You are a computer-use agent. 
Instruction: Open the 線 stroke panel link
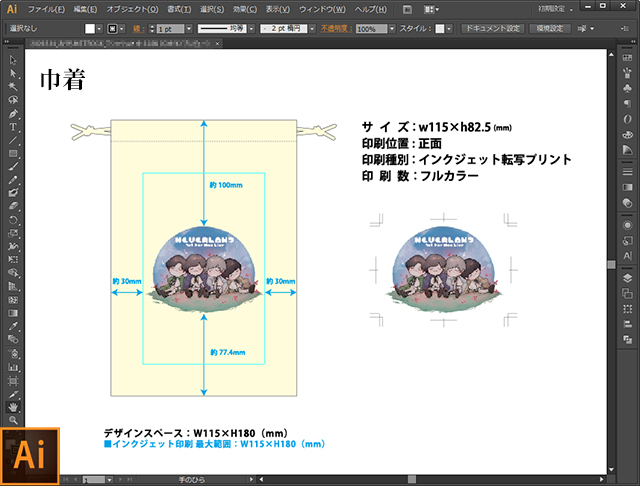coord(138,29)
